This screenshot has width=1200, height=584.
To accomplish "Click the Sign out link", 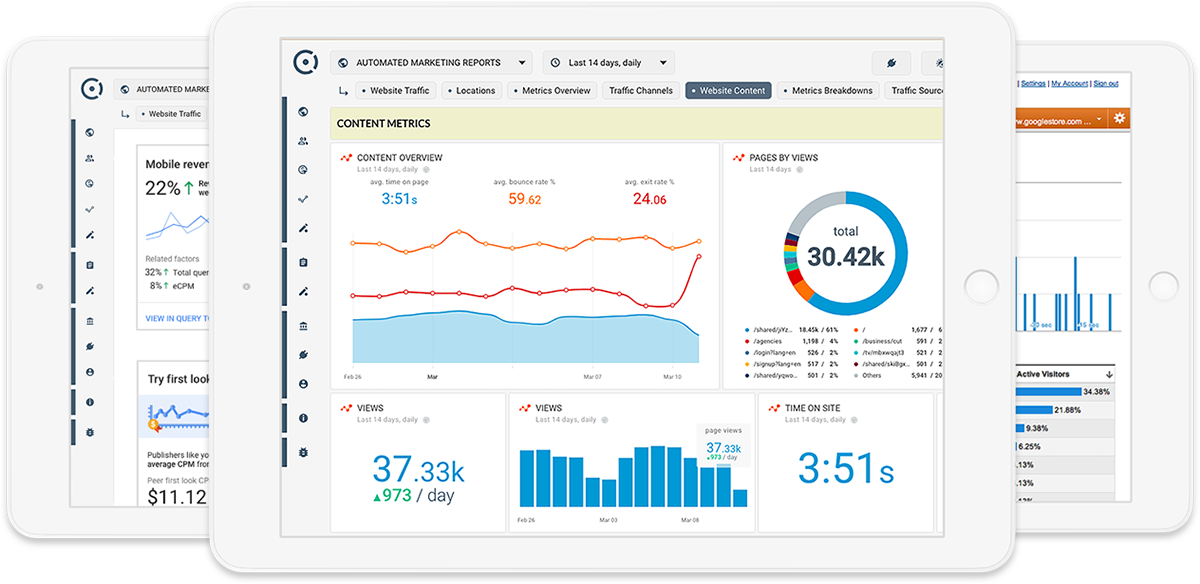I will (1105, 84).
